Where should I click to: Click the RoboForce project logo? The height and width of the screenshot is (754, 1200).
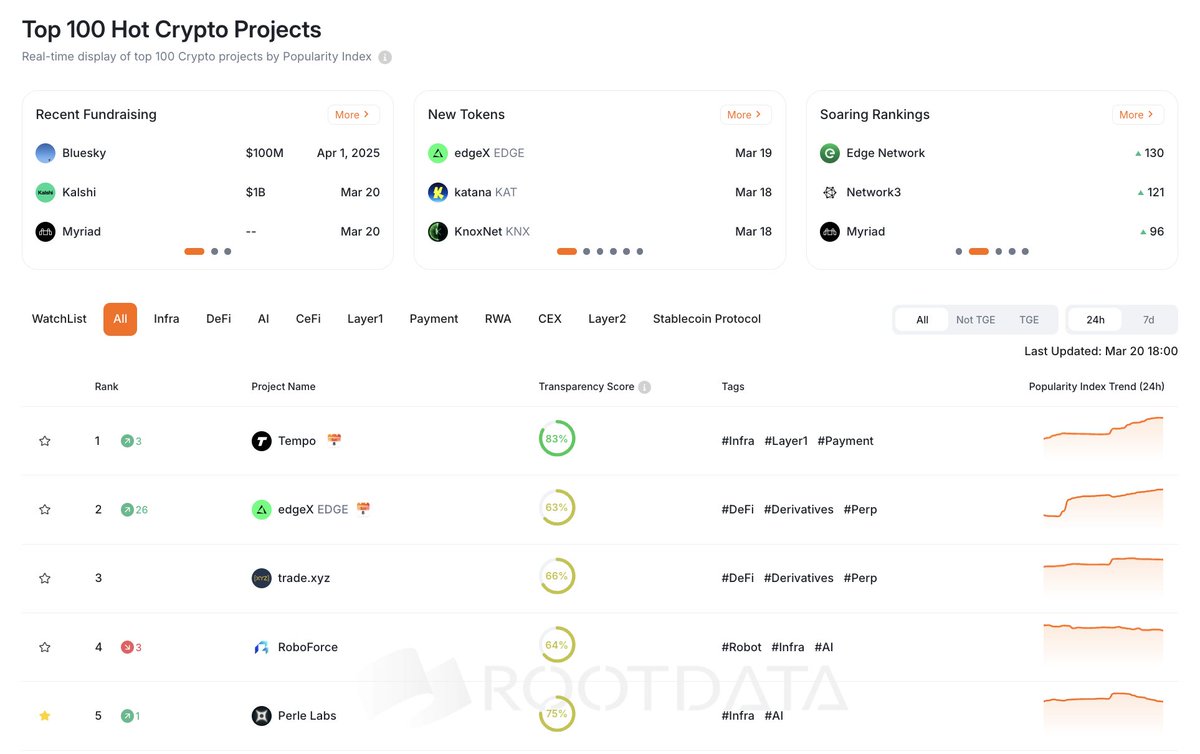[261, 647]
